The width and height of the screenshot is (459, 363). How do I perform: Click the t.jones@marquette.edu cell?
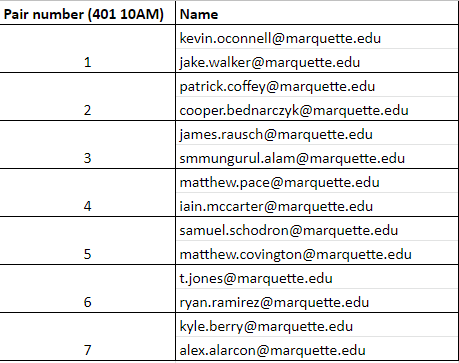pos(317,277)
